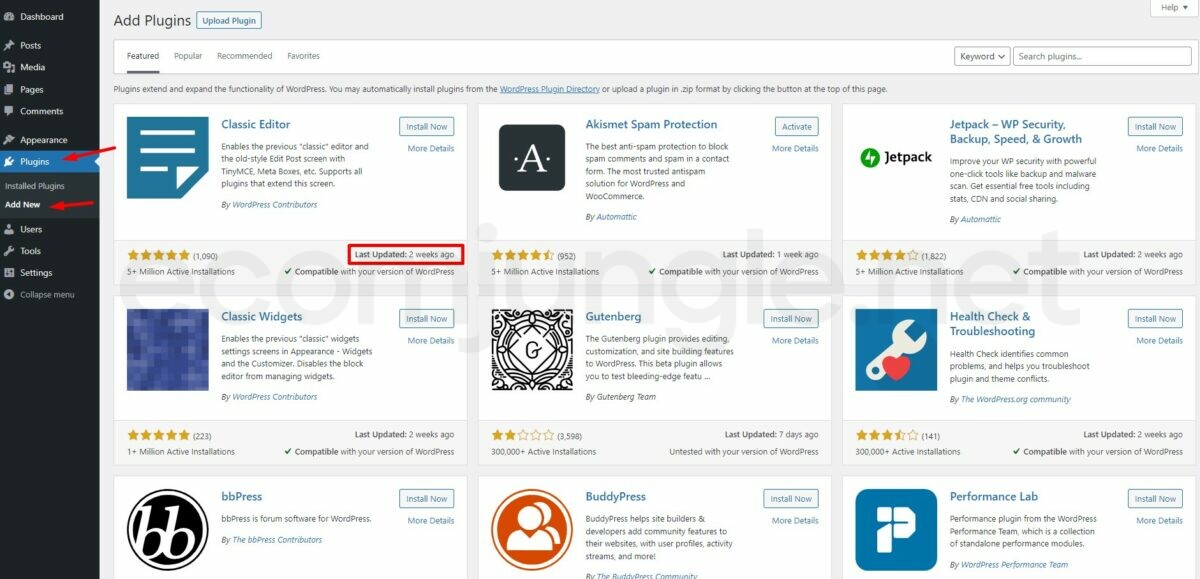The width and height of the screenshot is (1200, 579).
Task: Click the Upload Plugin button
Action: pyautogui.click(x=229, y=20)
